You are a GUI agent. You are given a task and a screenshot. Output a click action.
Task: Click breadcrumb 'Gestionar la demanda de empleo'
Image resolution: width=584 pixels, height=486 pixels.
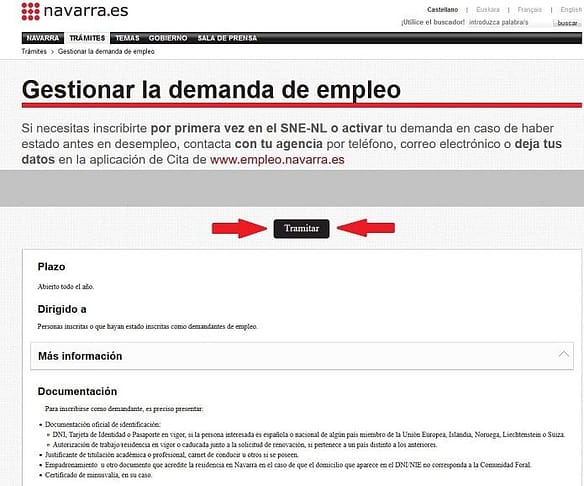pyautogui.click(x=106, y=51)
